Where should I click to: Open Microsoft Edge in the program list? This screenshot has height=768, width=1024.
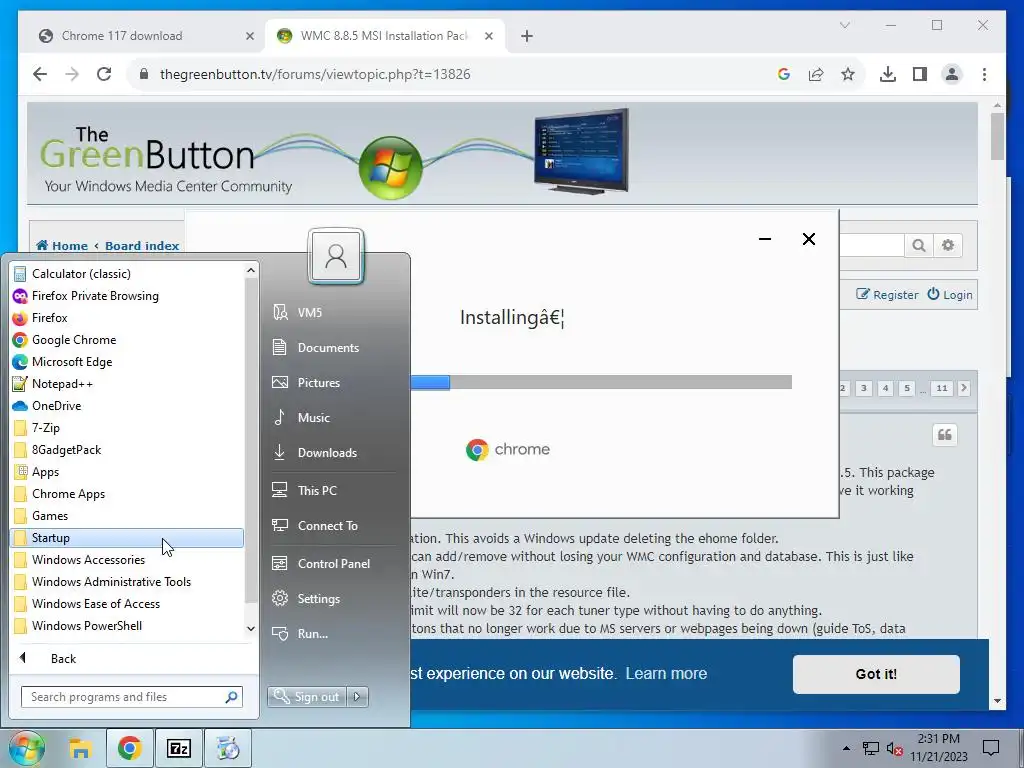tap(127, 362)
